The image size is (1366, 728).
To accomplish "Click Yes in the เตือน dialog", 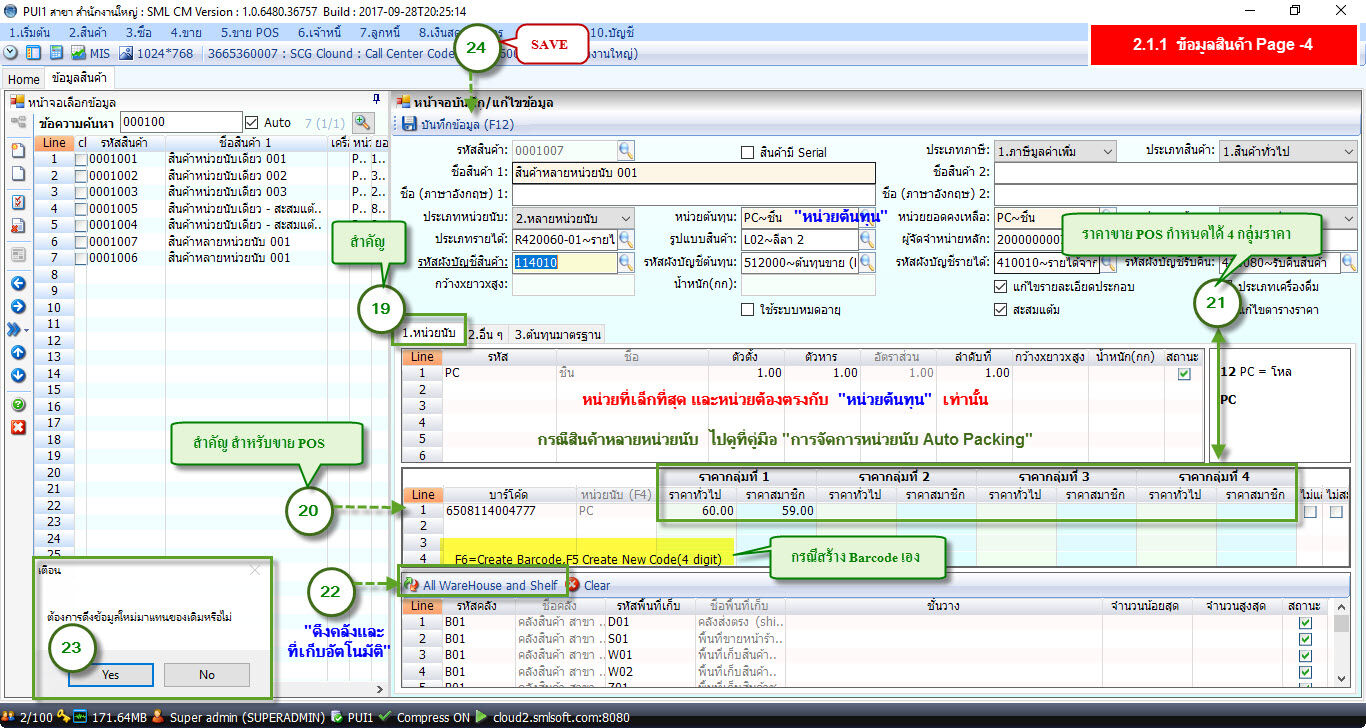I will (x=110, y=675).
